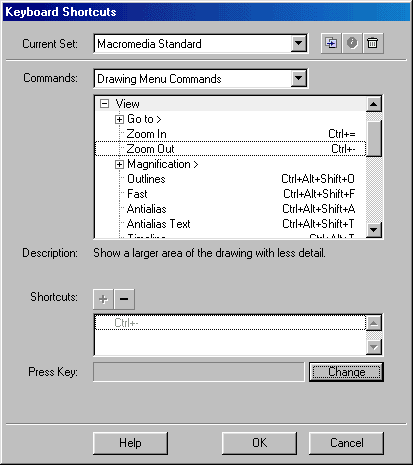Open the Commands category dropdown
The width and height of the screenshot is (413, 465).
[299, 78]
